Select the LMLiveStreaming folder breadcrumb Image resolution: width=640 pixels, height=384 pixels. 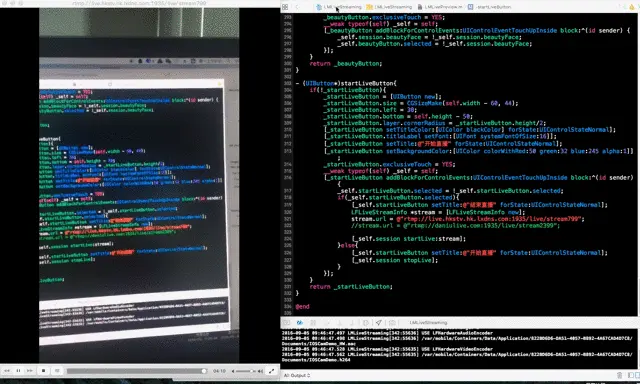(x=389, y=7)
